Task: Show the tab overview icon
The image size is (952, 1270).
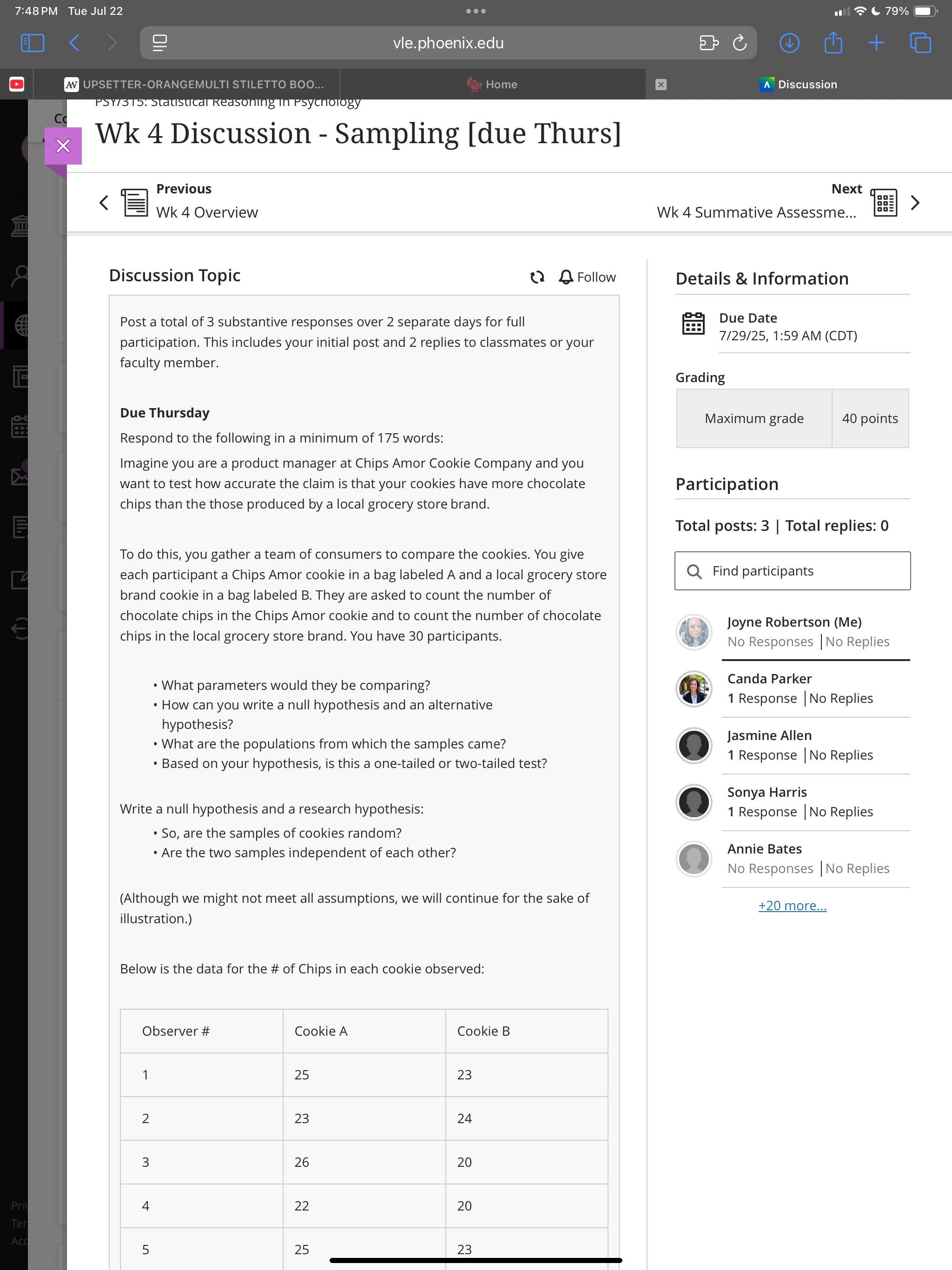Action: point(920,43)
